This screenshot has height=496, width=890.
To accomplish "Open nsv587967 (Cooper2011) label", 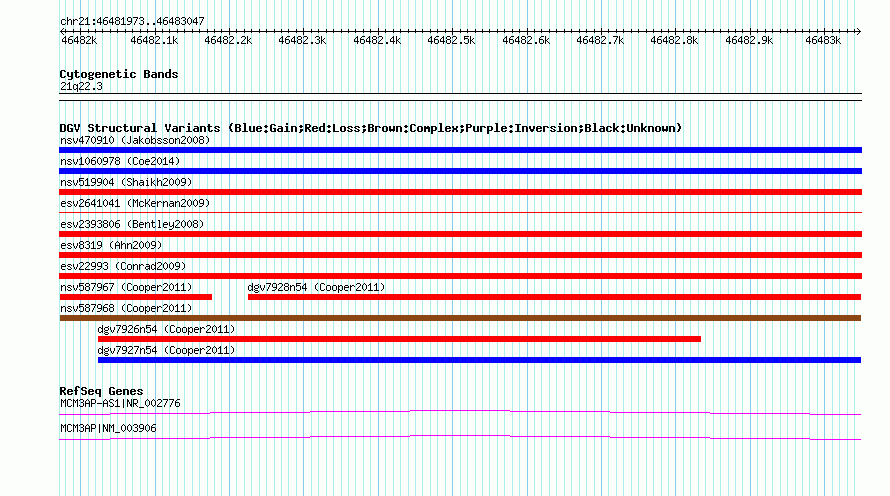I will click(x=126, y=287).
